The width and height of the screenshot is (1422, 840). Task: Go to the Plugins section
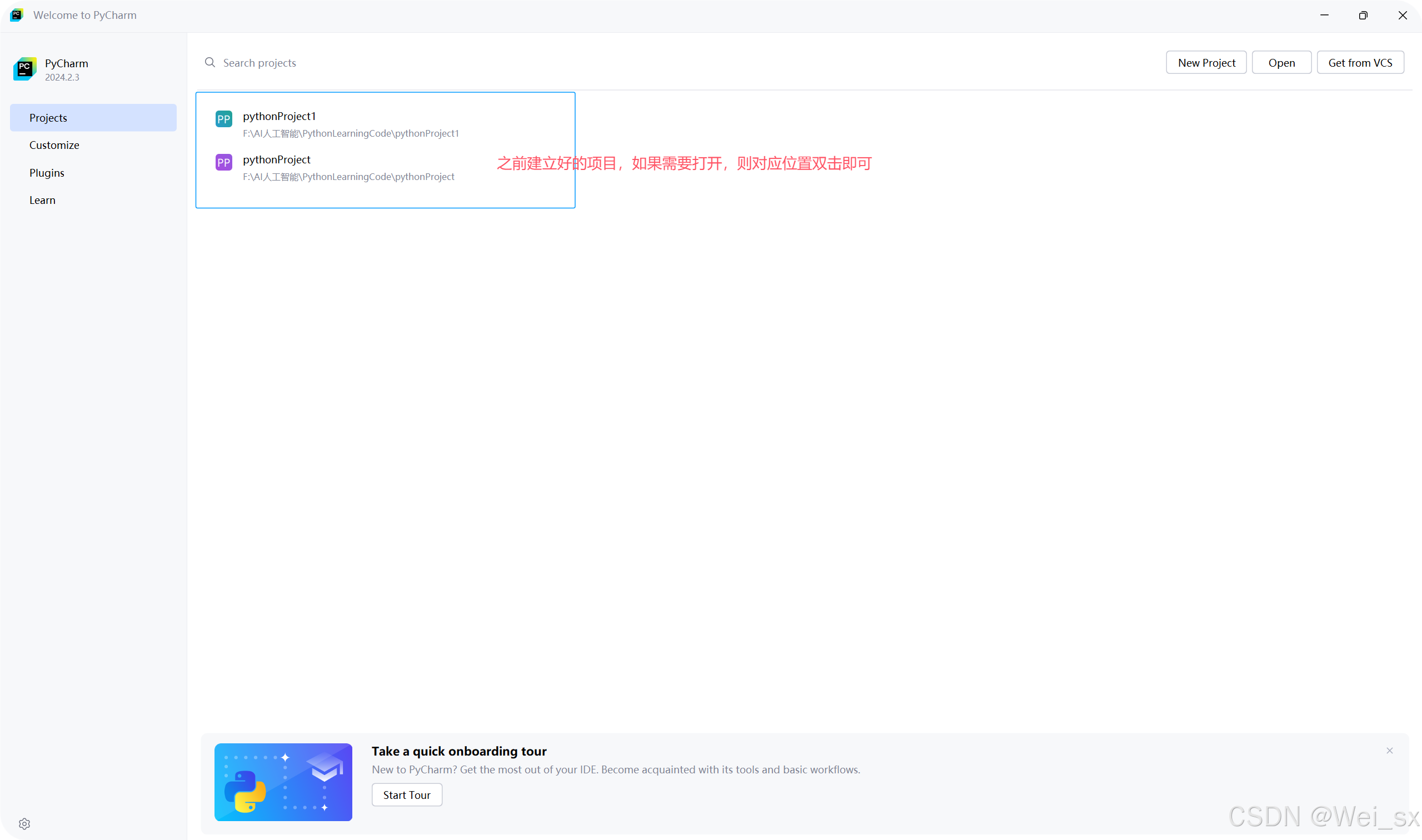point(47,173)
